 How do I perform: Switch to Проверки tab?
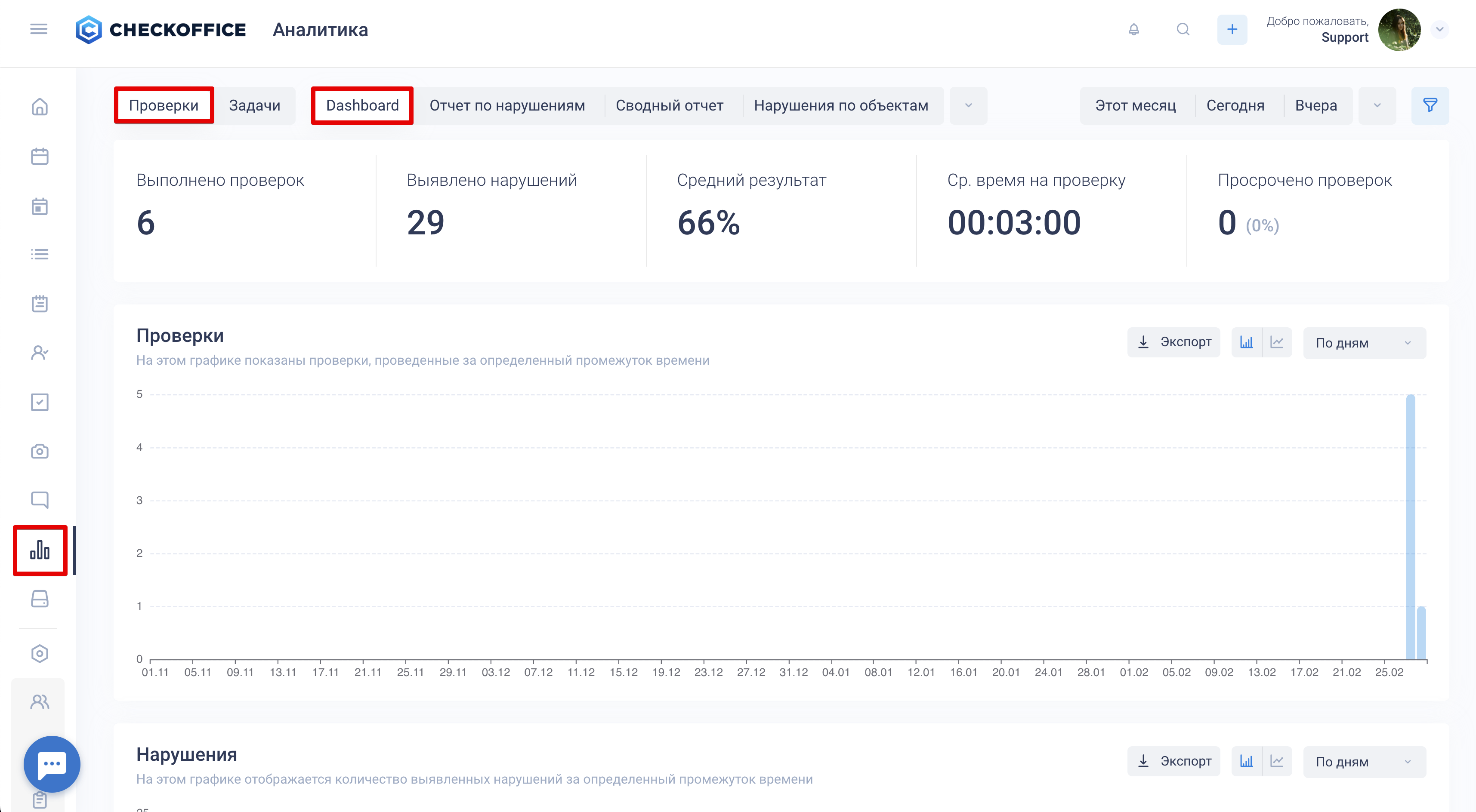point(164,105)
